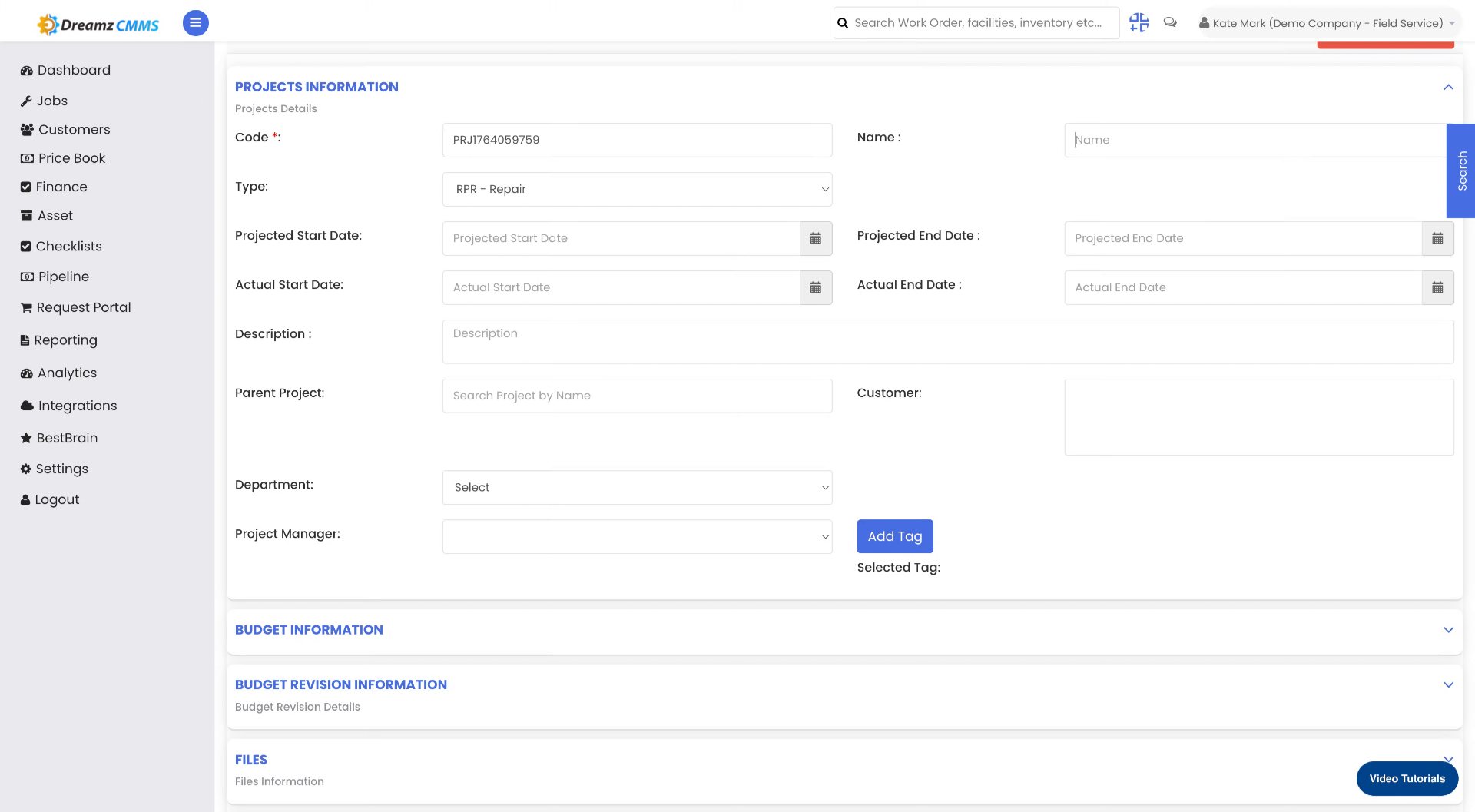Open the Department Select dropdown
The image size is (1475, 812).
637,487
